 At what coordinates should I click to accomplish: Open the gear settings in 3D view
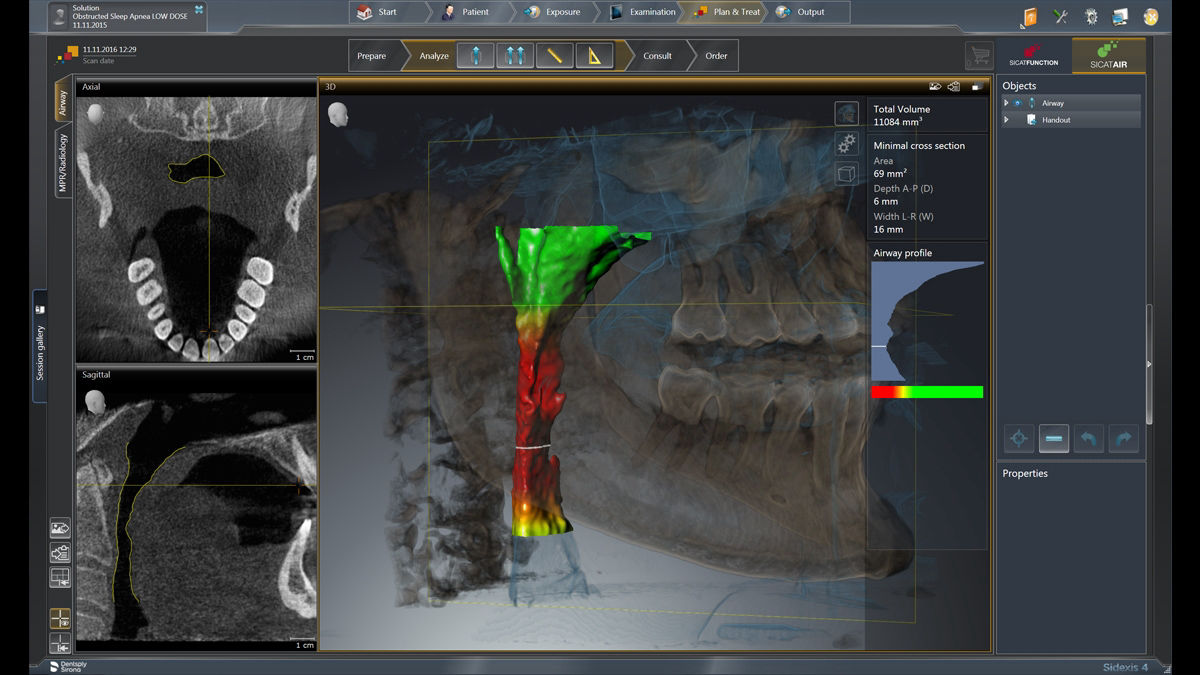pyautogui.click(x=846, y=144)
